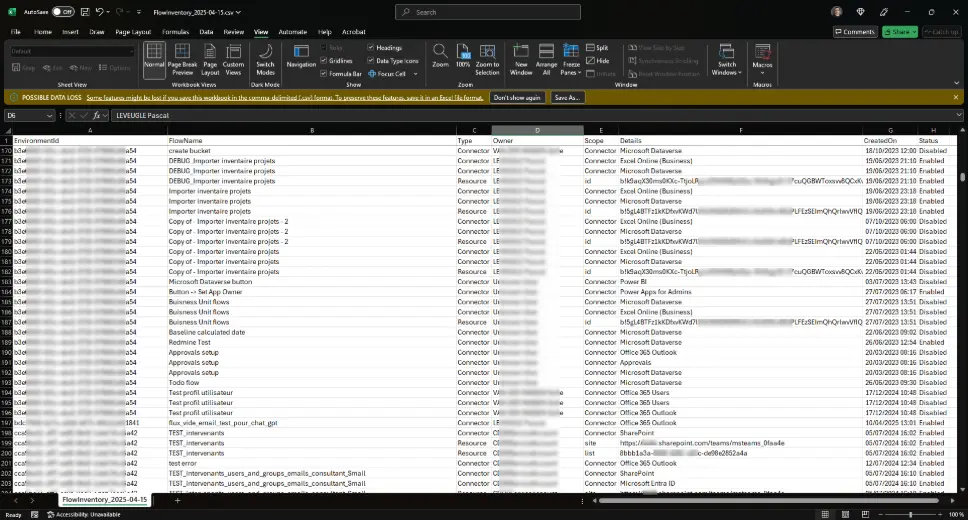Switch to Page Layout view
The image size is (968, 520).
[x=210, y=60]
